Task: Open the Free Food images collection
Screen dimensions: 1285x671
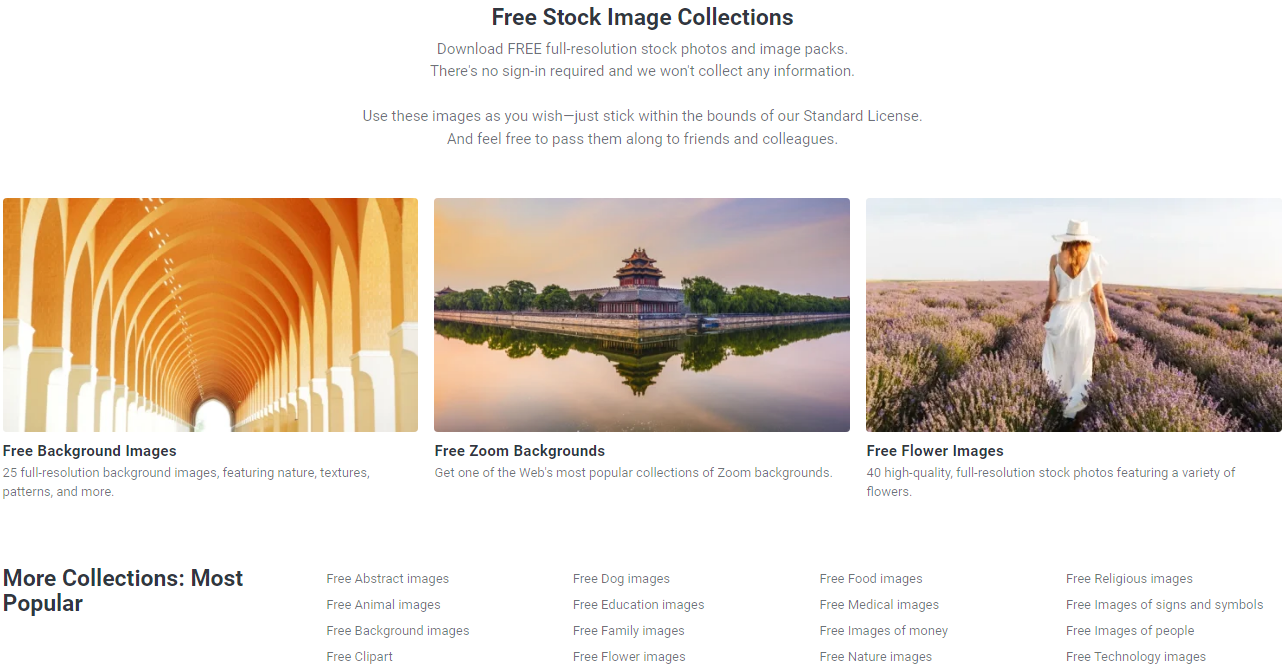Action: pos(871,579)
